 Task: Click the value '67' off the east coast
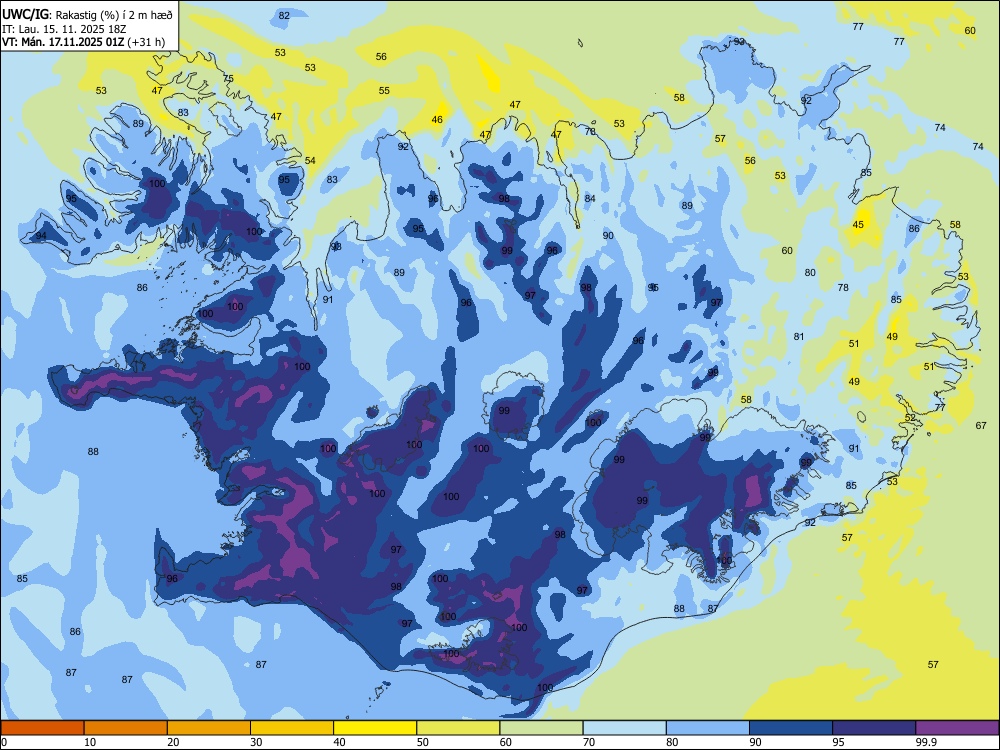[981, 425]
